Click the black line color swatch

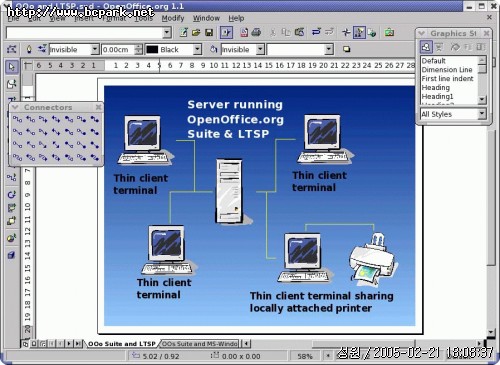pyautogui.click(x=152, y=49)
